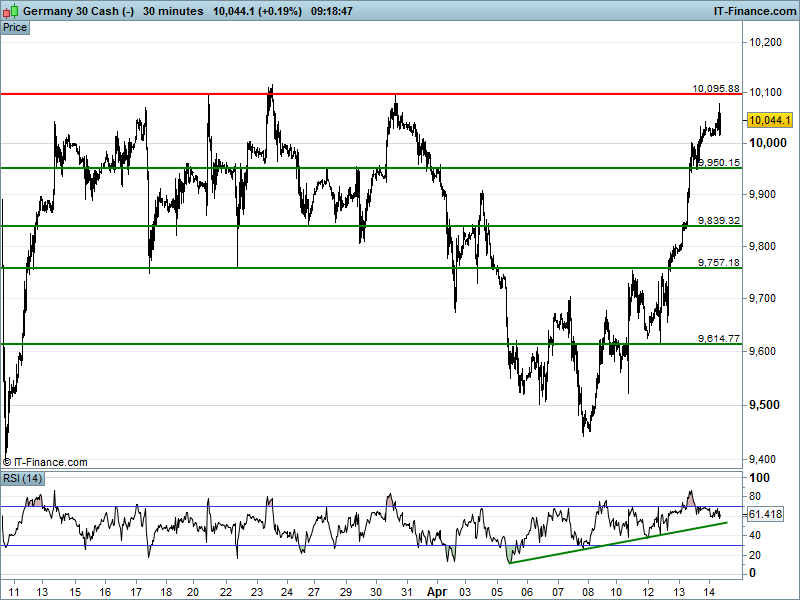This screenshot has height=600, width=800.
Task: Click the 80 level on RSI axis
Action: [754, 496]
